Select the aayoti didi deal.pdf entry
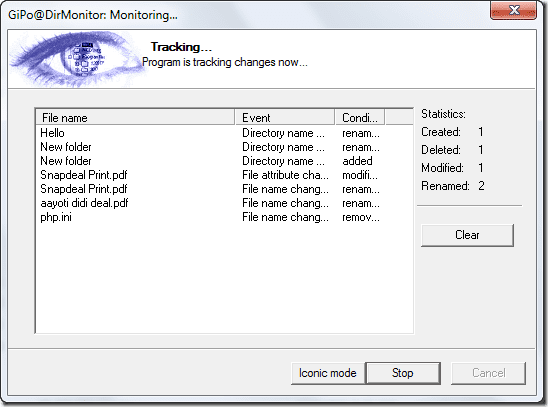Screen dimensions: 548x407 point(224,203)
